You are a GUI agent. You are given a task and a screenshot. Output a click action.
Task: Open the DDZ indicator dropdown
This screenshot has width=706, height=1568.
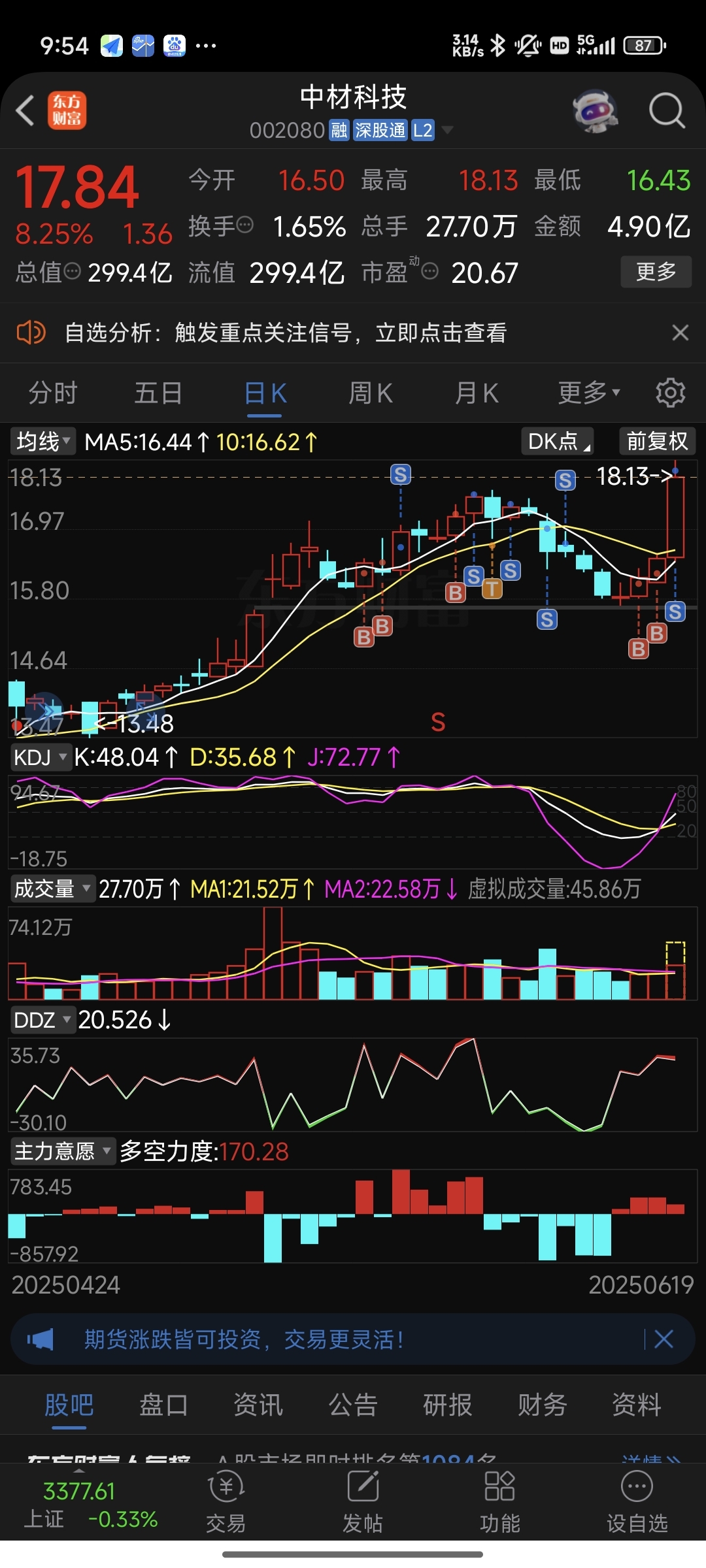42,1020
